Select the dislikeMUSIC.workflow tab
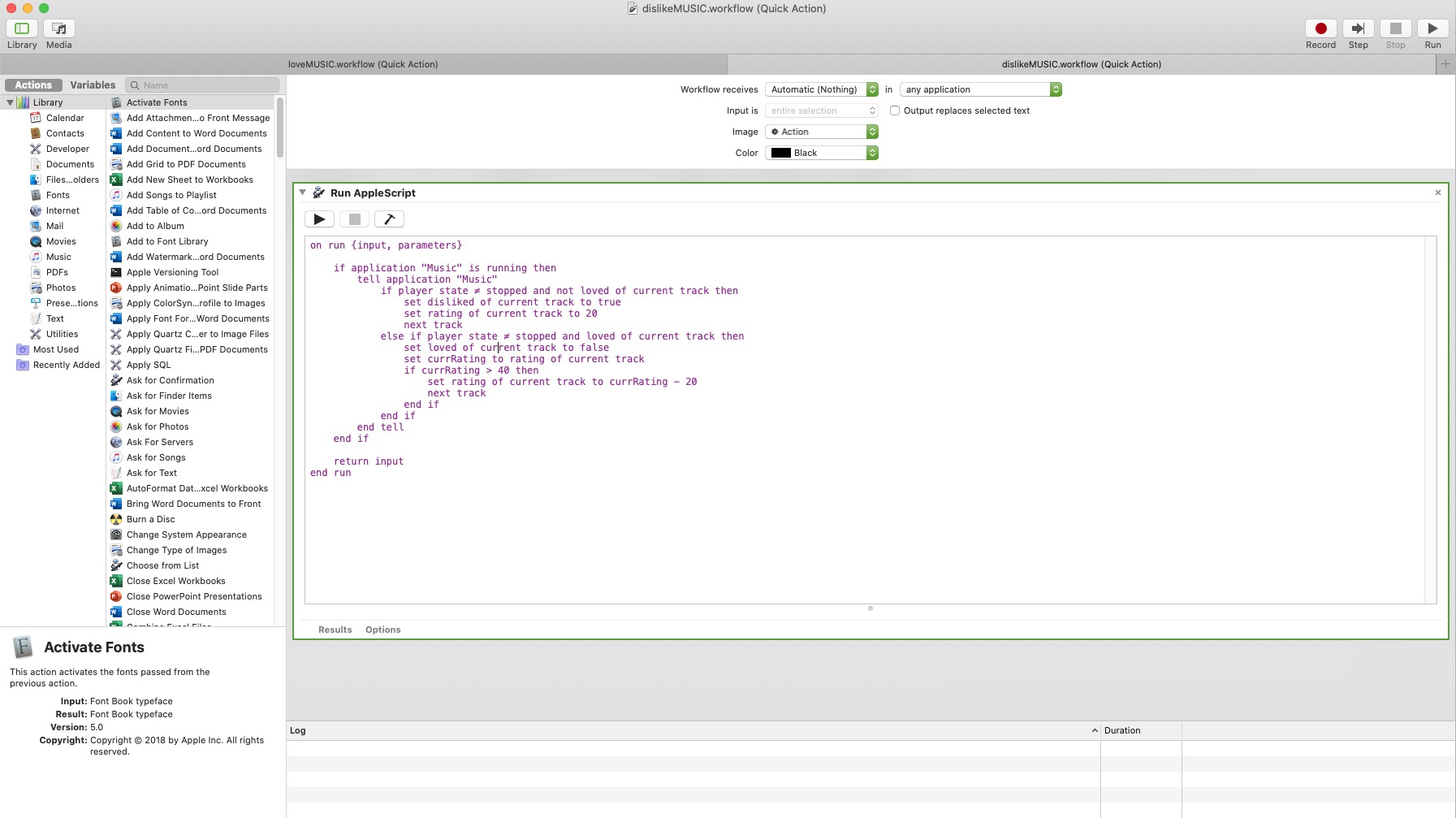The height and width of the screenshot is (818, 1456). (x=1082, y=64)
